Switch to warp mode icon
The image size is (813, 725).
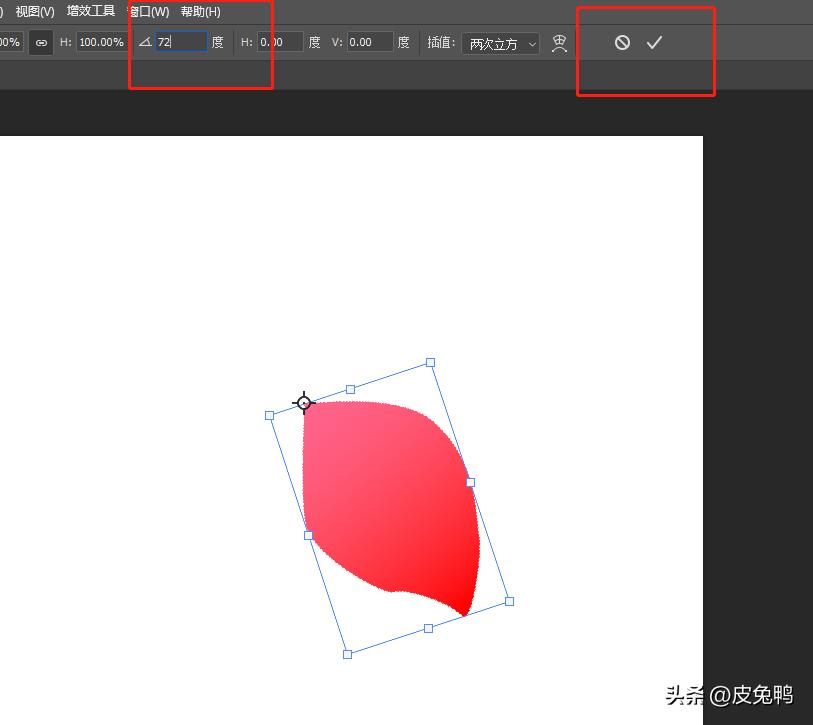[x=560, y=43]
